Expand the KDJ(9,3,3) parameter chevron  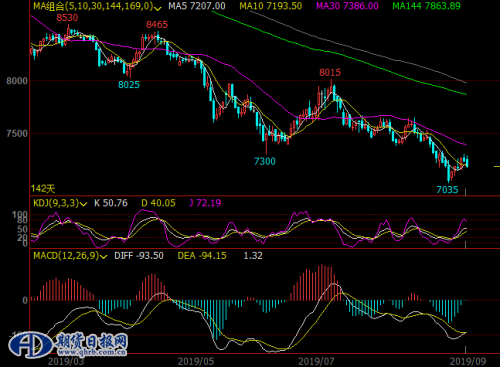point(83,204)
